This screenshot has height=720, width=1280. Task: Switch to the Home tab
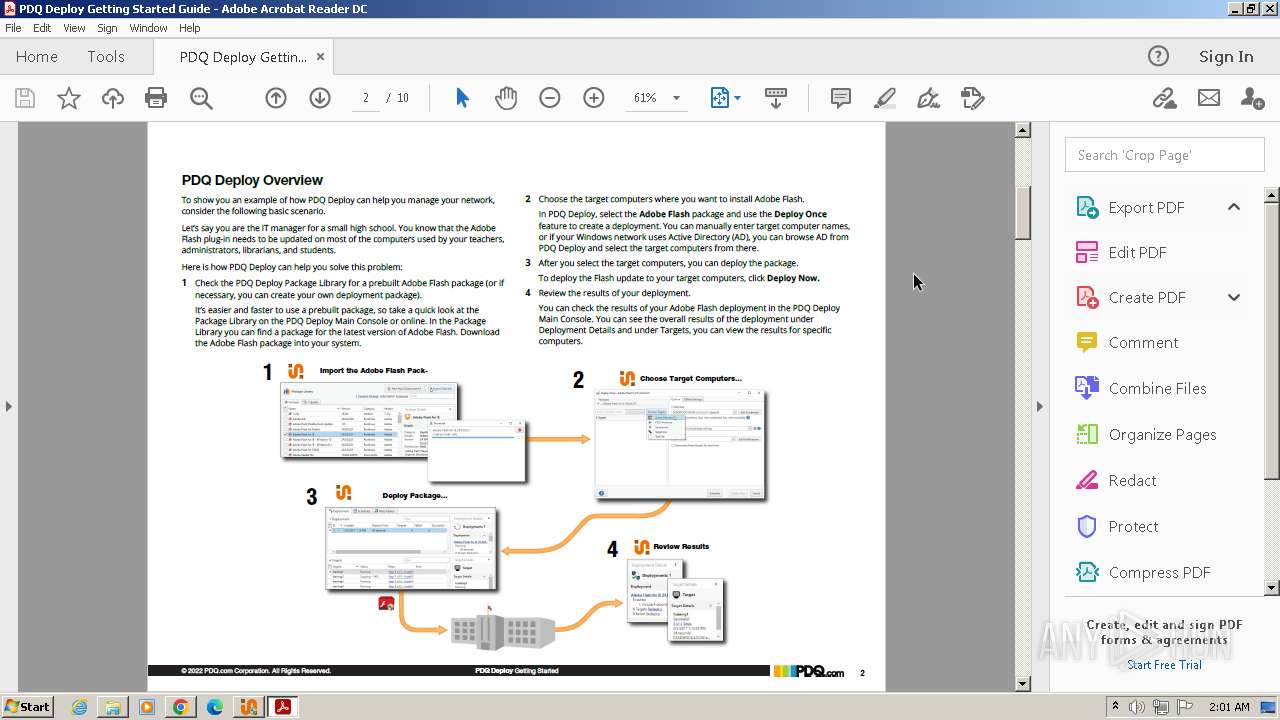(37, 57)
